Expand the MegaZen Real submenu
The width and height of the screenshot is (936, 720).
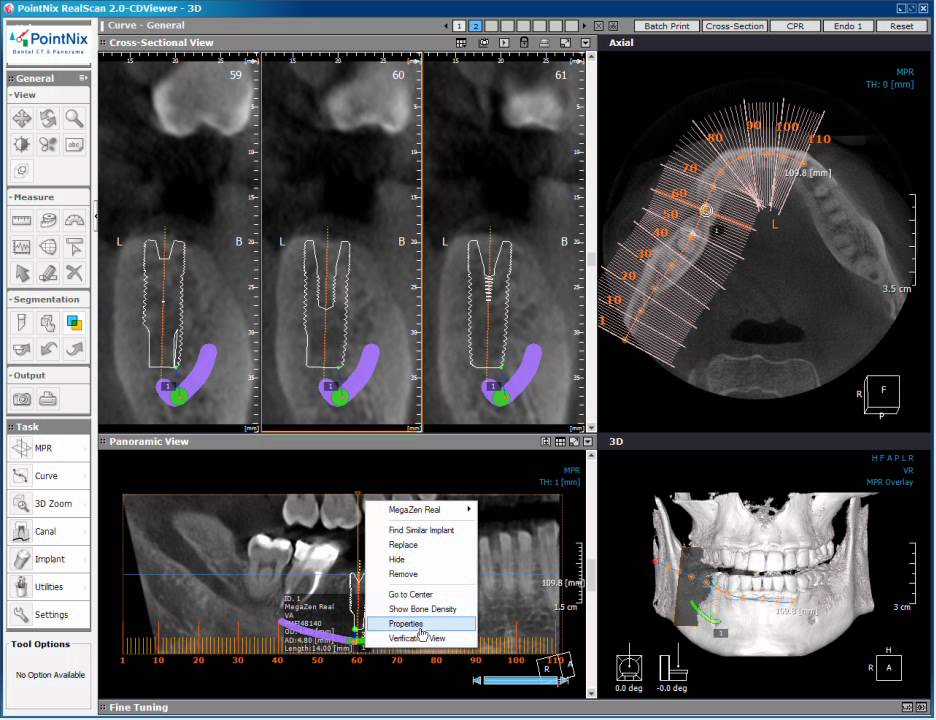[421, 510]
